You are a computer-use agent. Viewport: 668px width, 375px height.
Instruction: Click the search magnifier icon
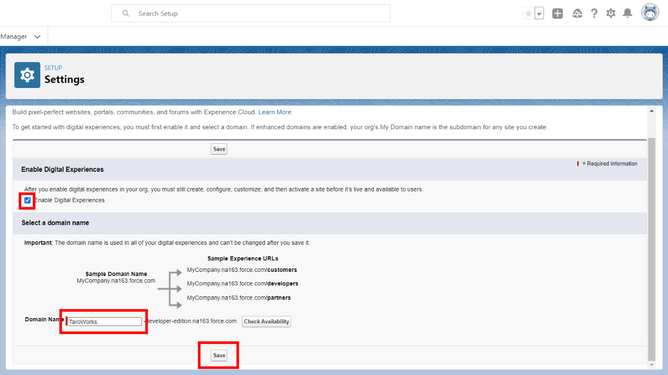126,14
